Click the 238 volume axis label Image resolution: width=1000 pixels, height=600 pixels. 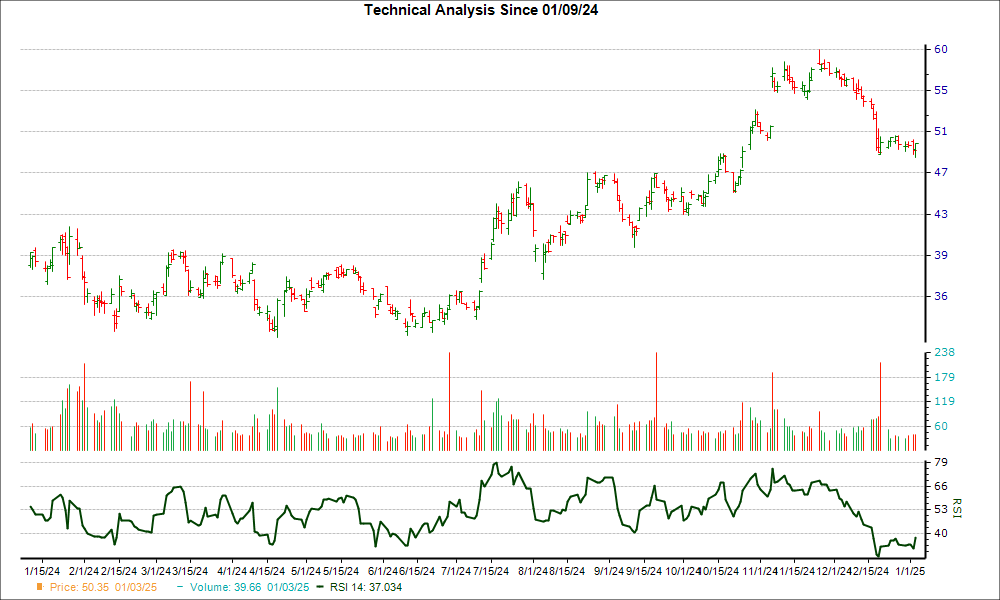tap(944, 353)
